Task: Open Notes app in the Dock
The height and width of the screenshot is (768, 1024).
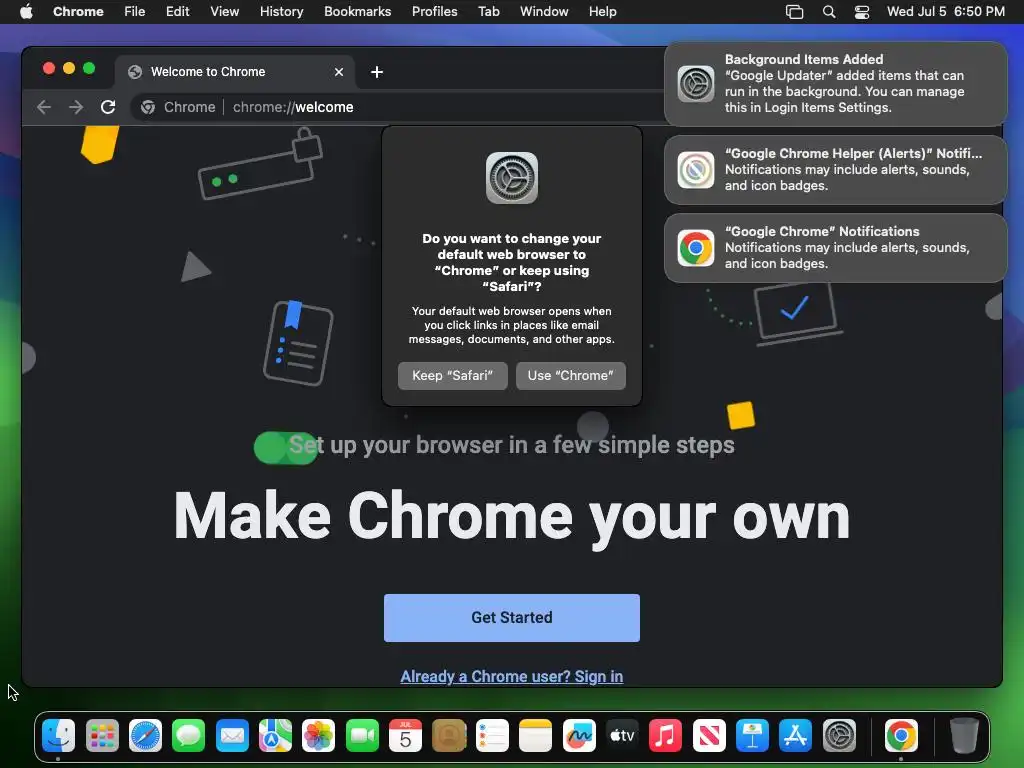Action: pos(536,735)
